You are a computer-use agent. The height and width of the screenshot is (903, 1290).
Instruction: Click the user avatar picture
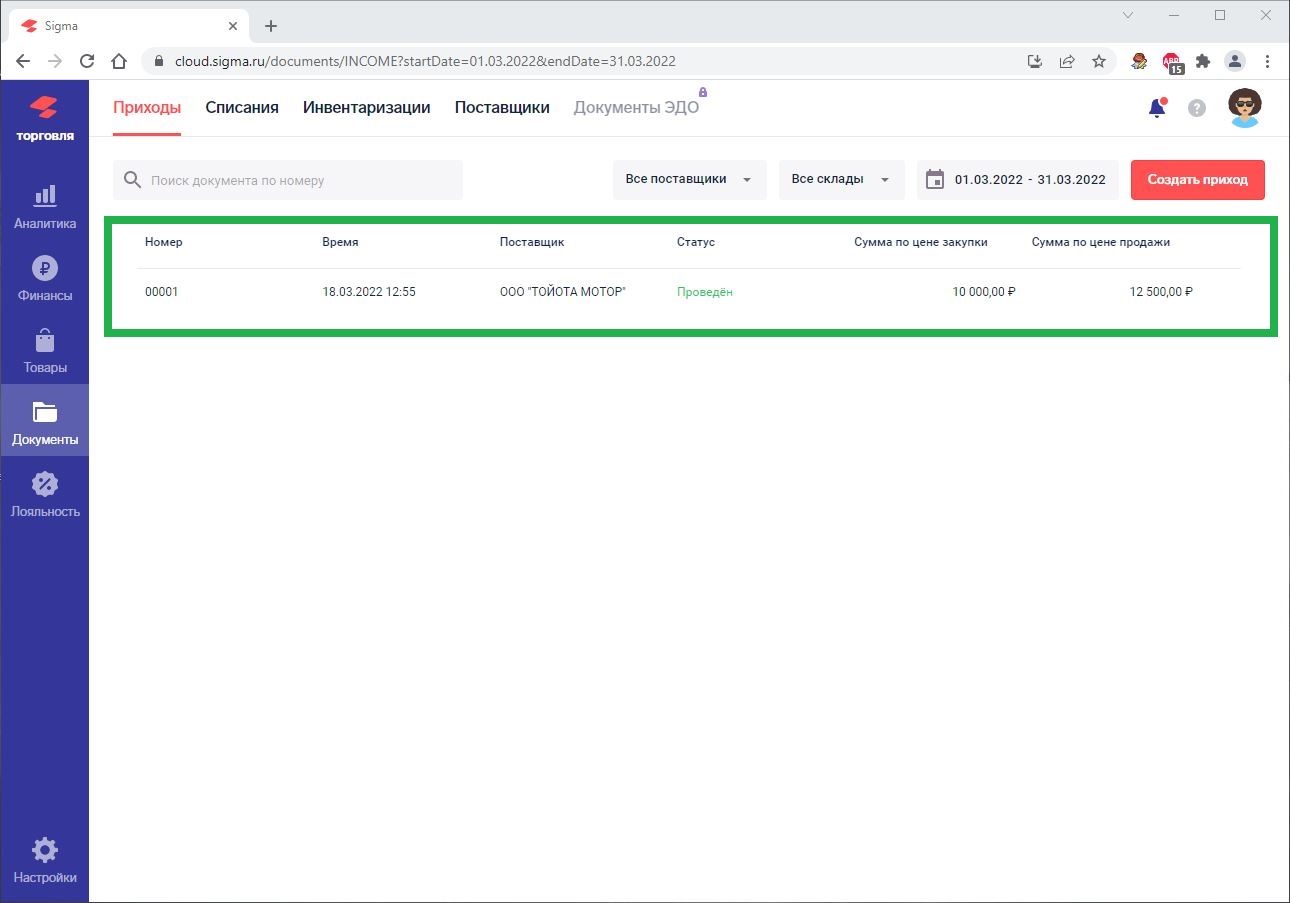coord(1244,108)
